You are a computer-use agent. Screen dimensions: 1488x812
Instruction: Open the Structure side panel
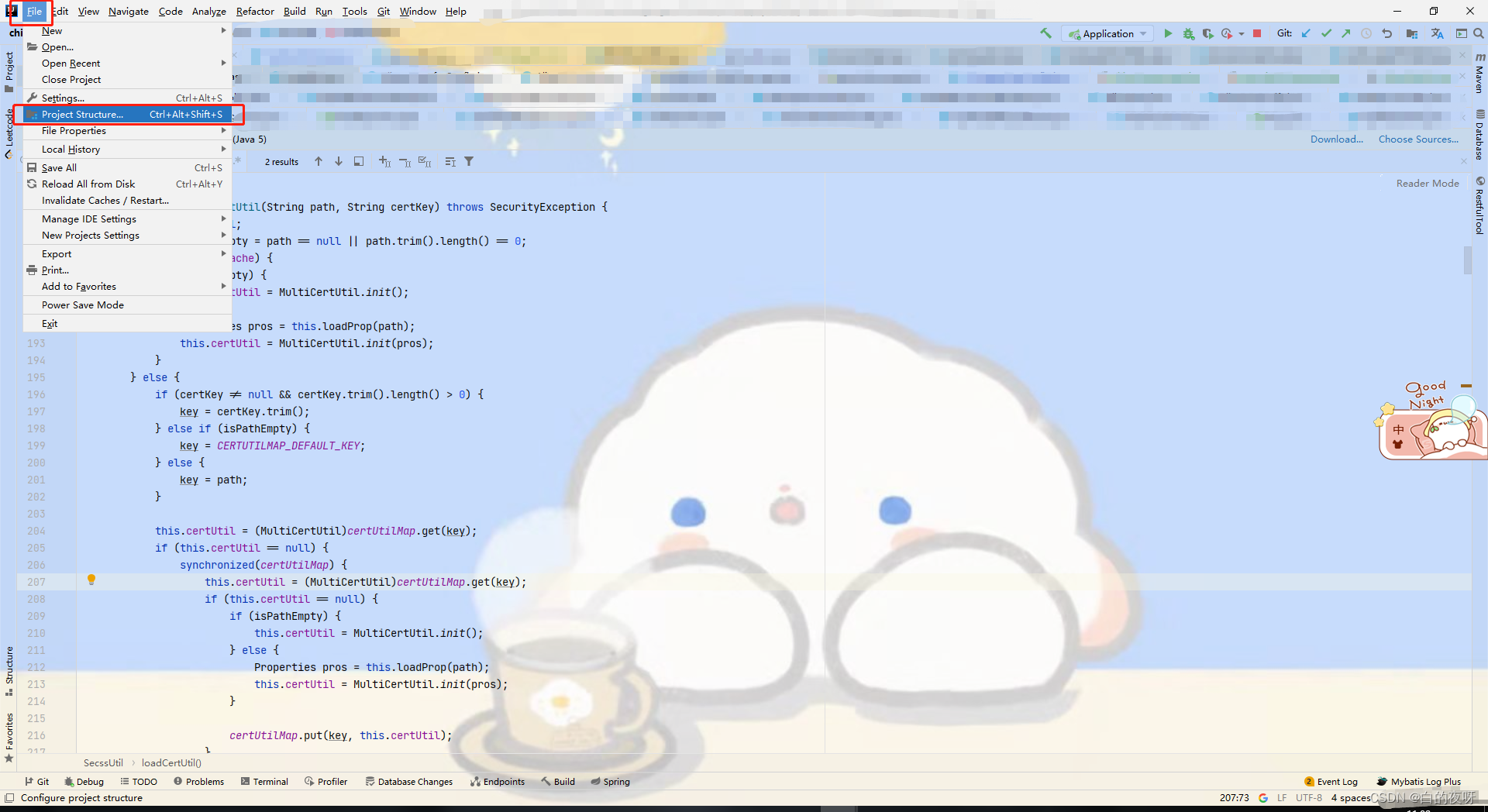tap(9, 671)
